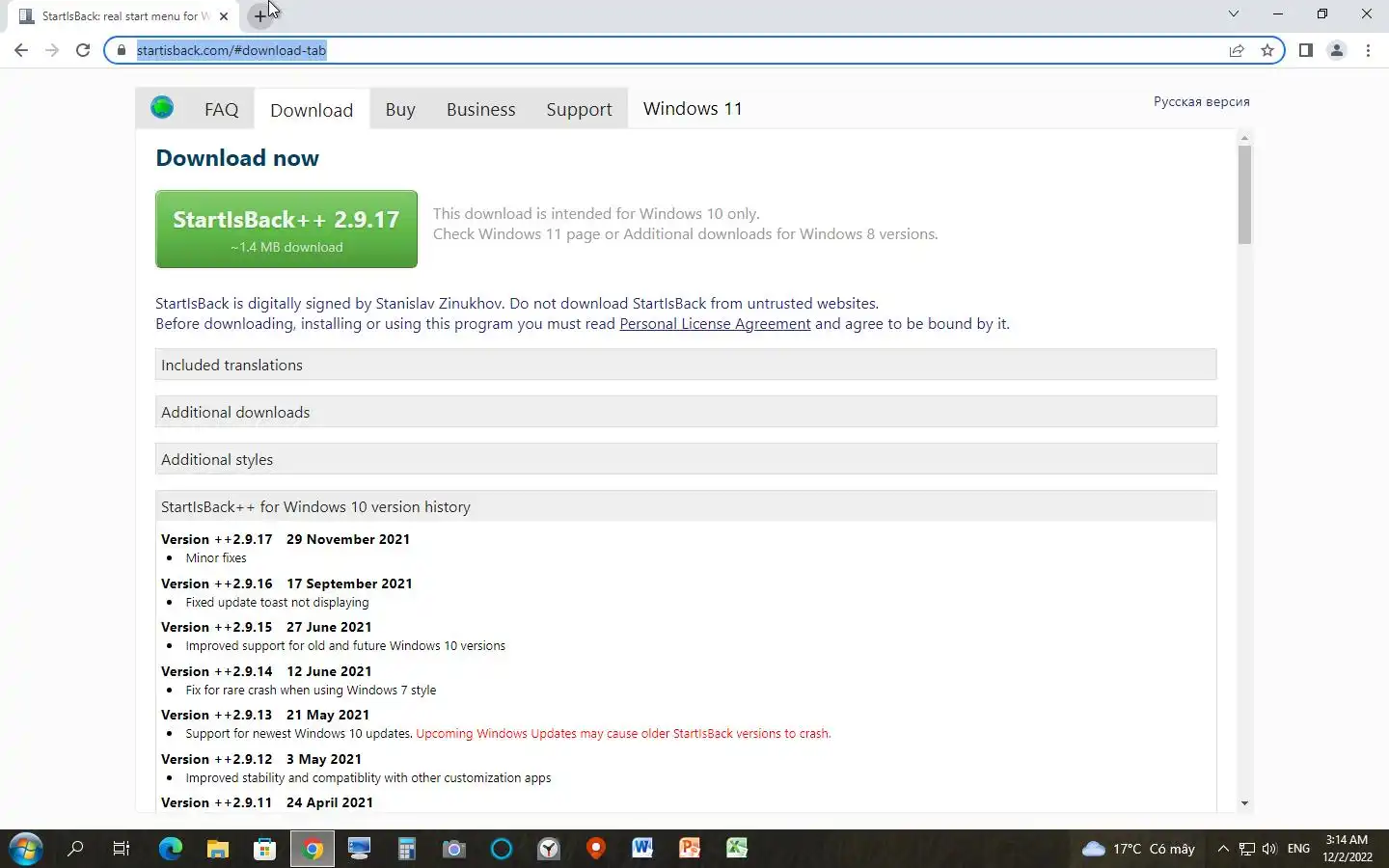Screen dimensions: 1389x868
Task: Go to the Support tab
Action: click(x=579, y=109)
